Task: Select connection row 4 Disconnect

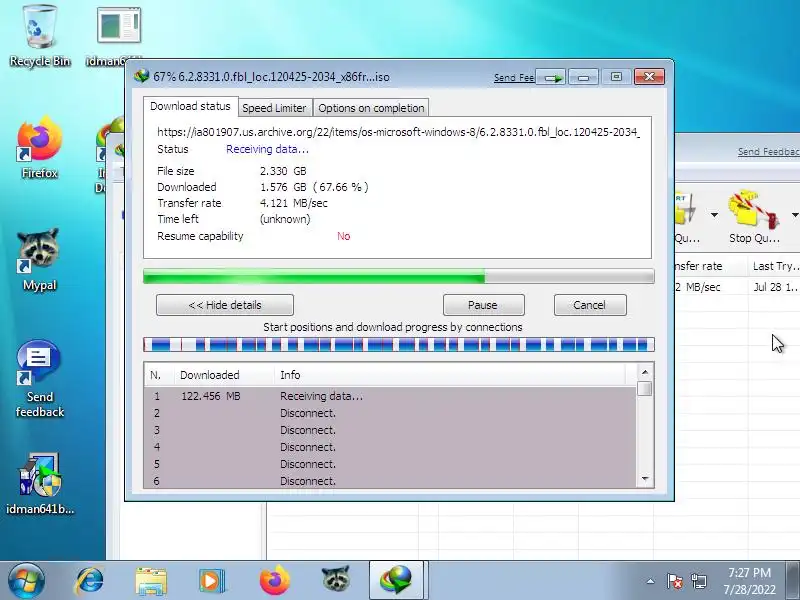Action: point(390,447)
